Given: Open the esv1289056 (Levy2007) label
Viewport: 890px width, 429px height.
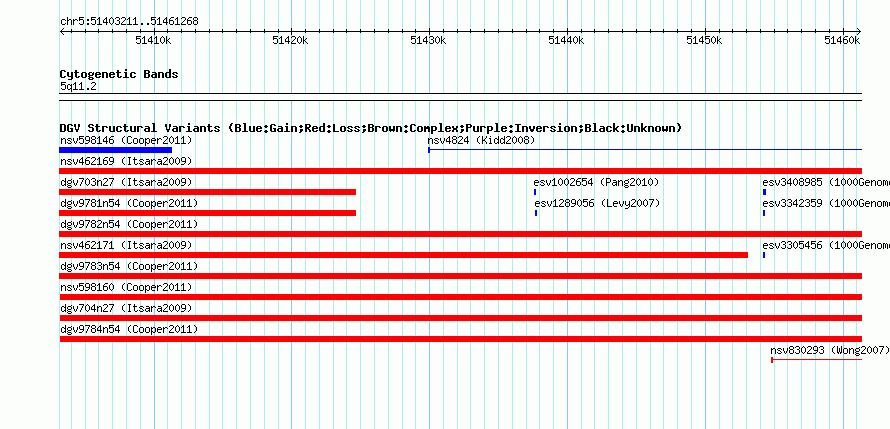Looking at the screenshot, I should click(x=597, y=203).
